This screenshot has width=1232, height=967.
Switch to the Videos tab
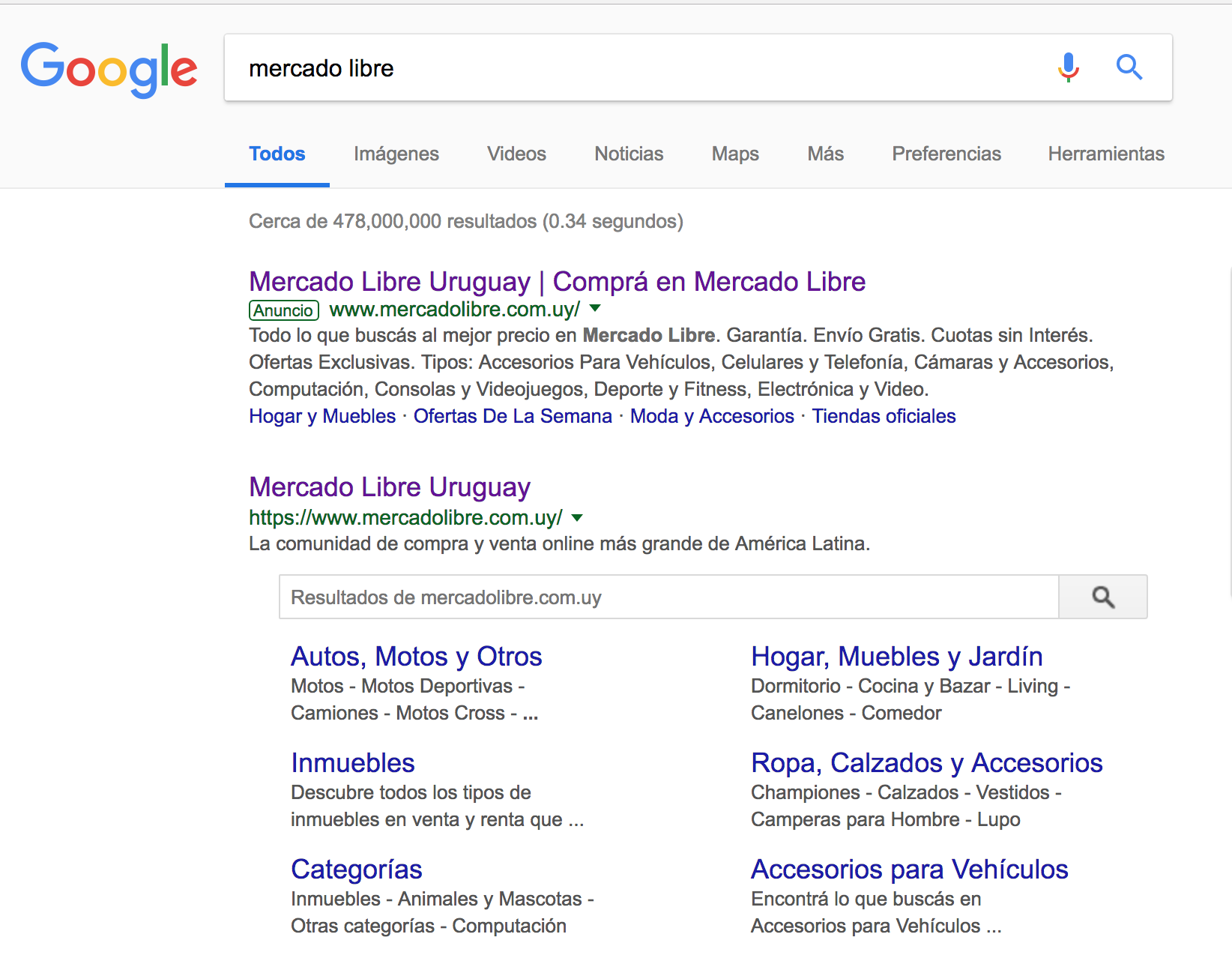516,154
